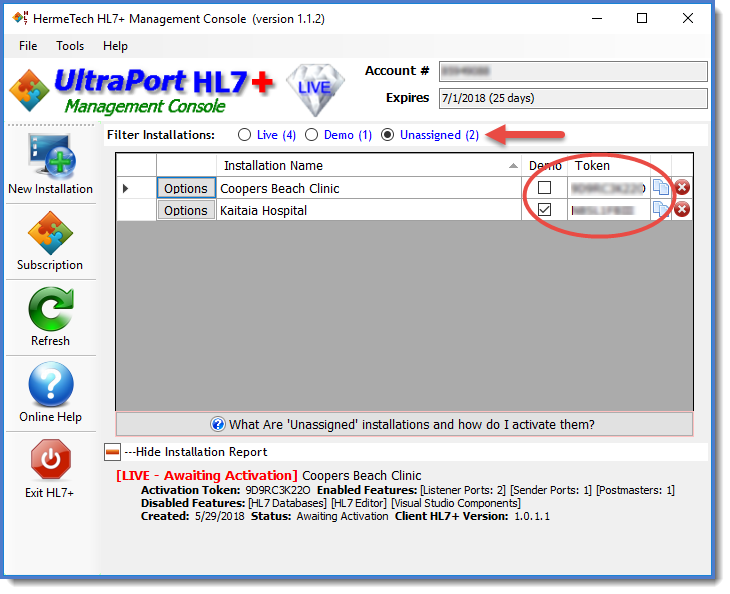Viewport: 730px width, 594px height.
Task: Click Options for Kaitaia Hospital
Action: [186, 210]
